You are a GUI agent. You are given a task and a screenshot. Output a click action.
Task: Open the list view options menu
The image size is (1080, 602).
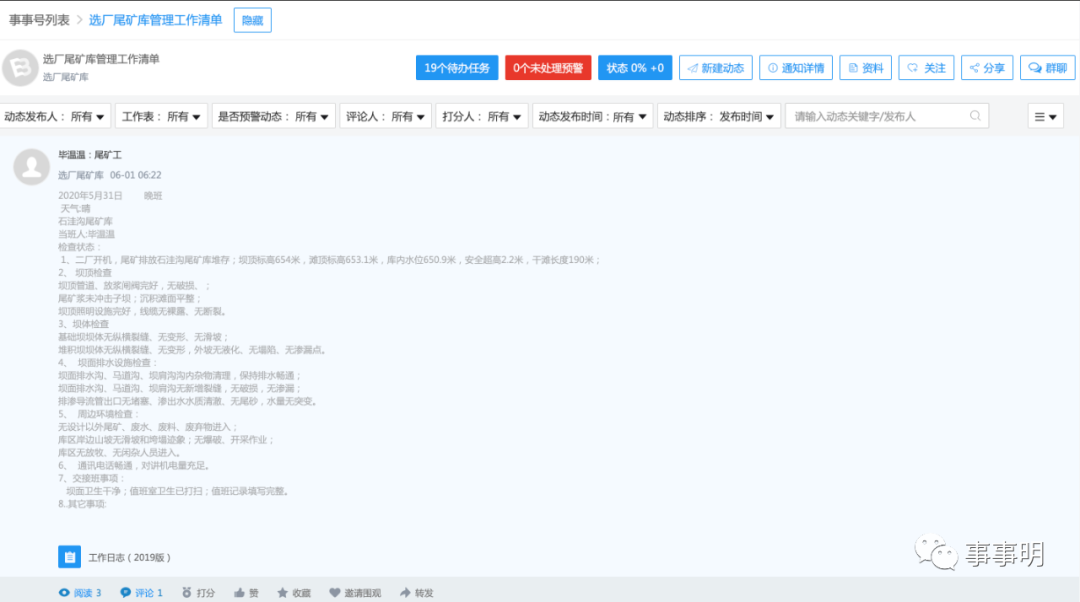coord(1045,117)
